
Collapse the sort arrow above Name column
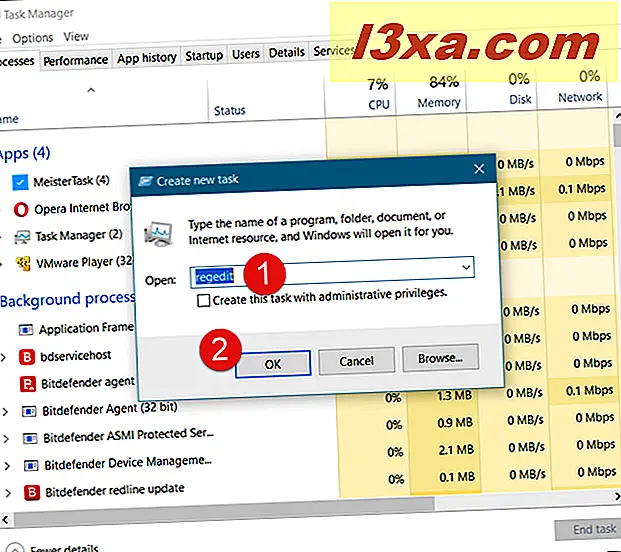click(91, 90)
